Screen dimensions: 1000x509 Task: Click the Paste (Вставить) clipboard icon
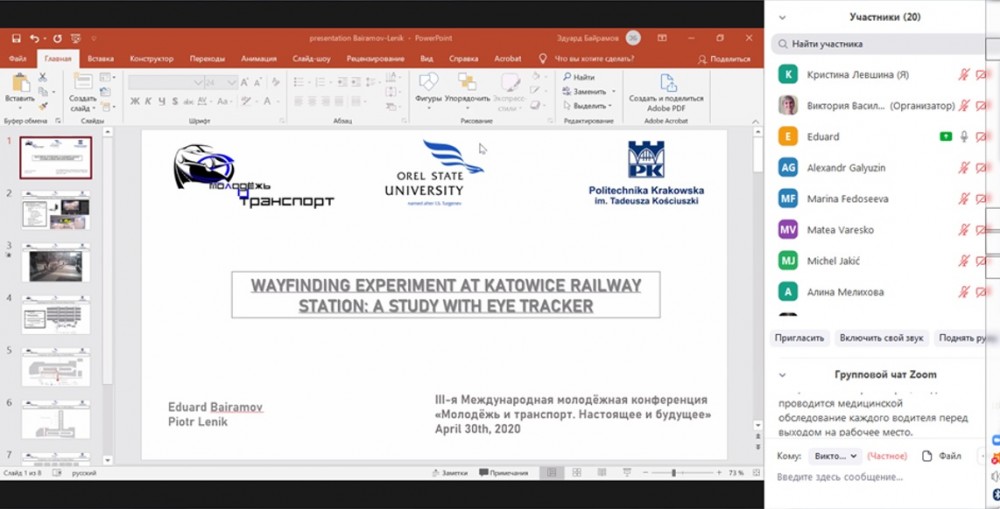pos(19,83)
